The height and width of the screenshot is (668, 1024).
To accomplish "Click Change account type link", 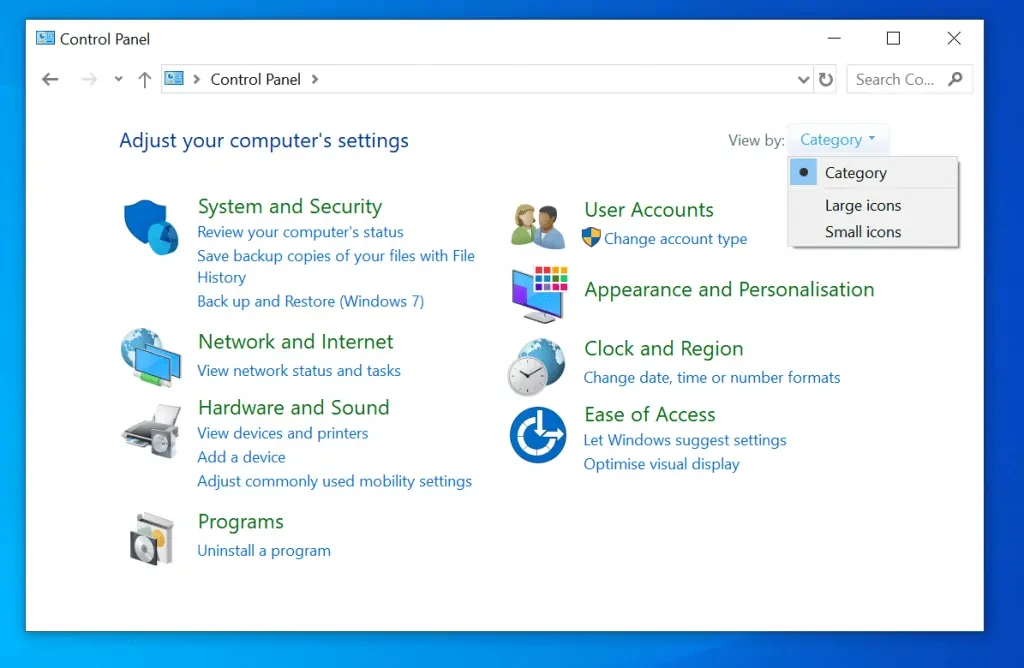I will pyautogui.click(x=675, y=239).
